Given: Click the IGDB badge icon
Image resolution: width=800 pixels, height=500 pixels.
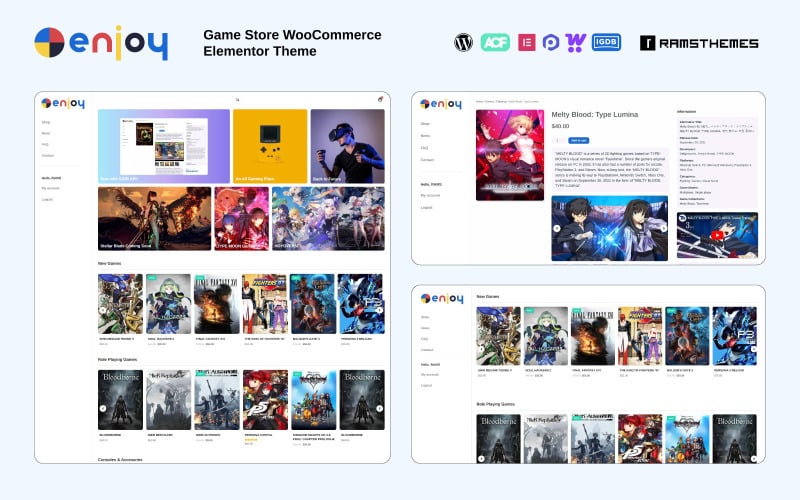Looking at the screenshot, I should 607,42.
